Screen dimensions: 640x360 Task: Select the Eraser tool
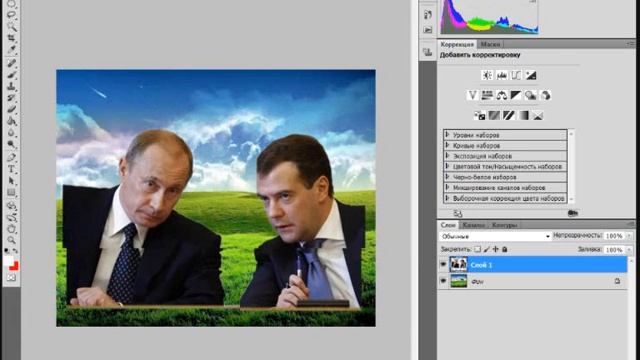[12, 109]
